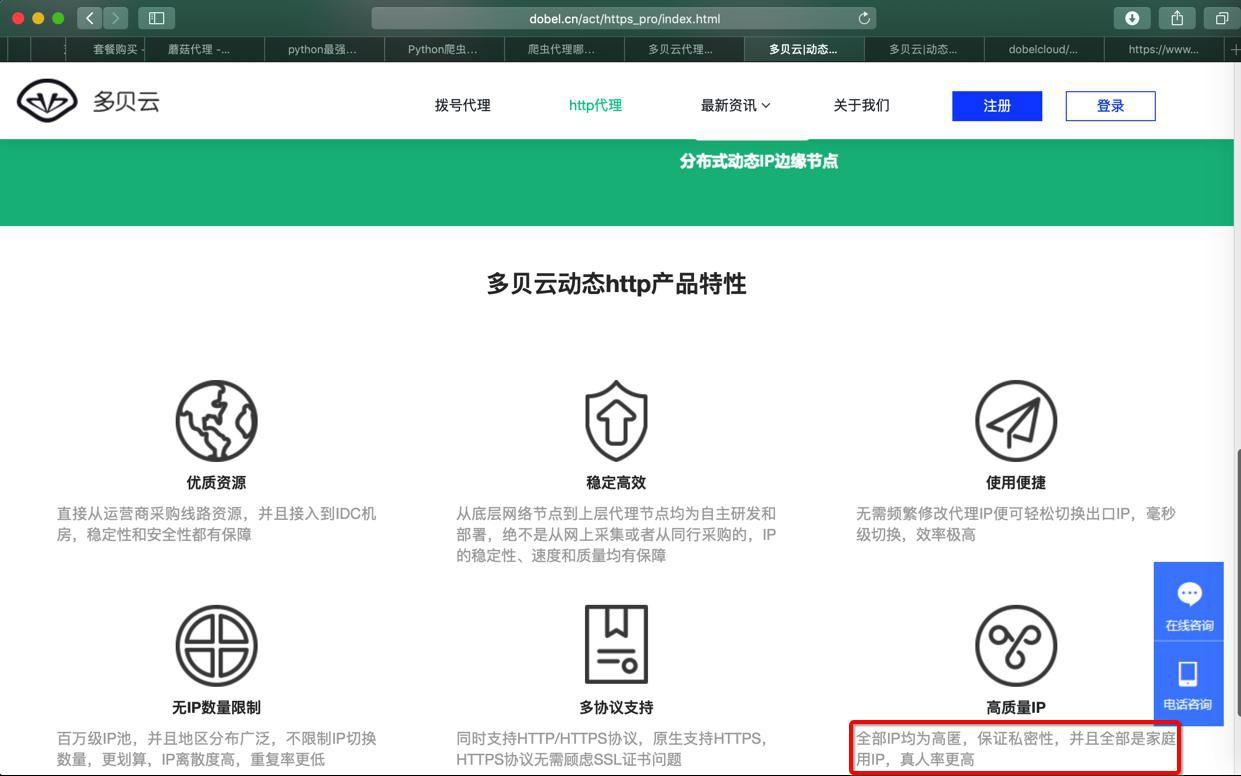Switch to the python最强 tab
This screenshot has height=776, width=1241.
[x=325, y=49]
